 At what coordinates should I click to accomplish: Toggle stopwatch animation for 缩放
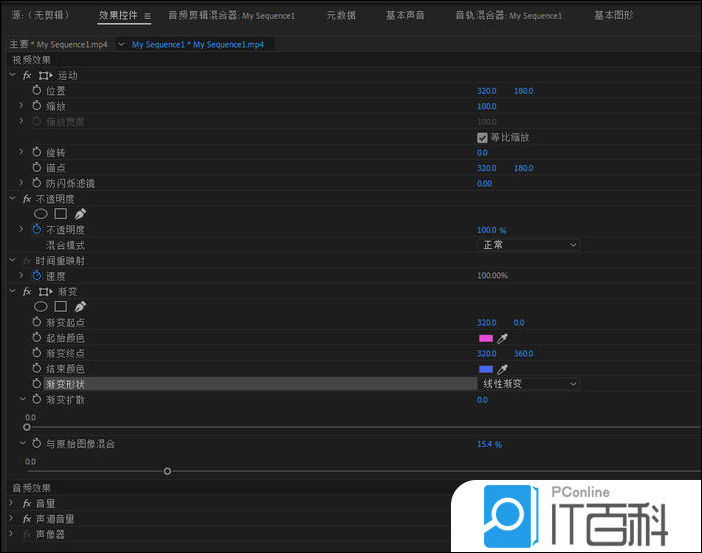(37, 106)
